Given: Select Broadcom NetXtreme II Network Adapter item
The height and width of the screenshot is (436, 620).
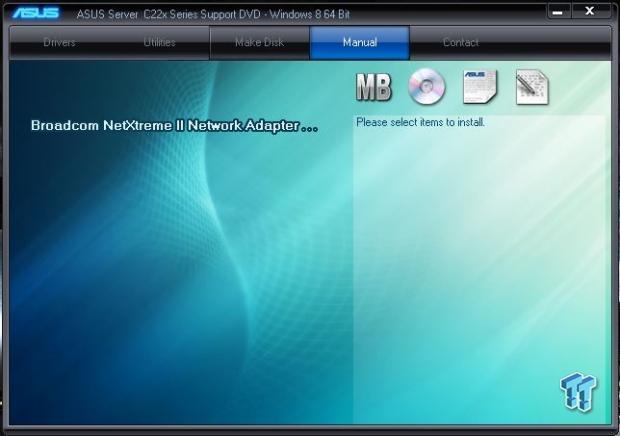Looking at the screenshot, I should pos(174,126).
